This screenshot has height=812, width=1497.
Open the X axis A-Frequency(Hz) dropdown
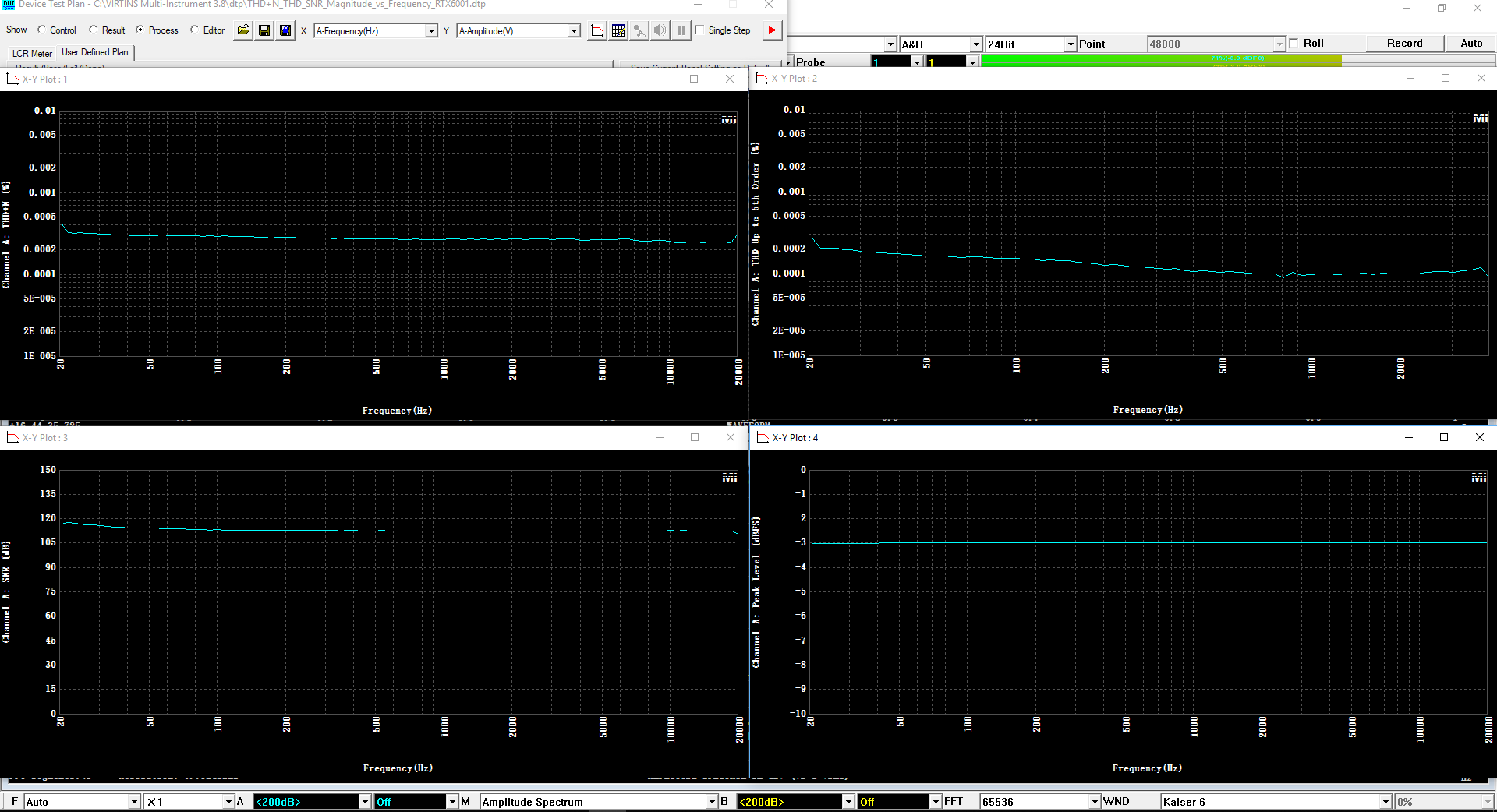pyautogui.click(x=431, y=31)
